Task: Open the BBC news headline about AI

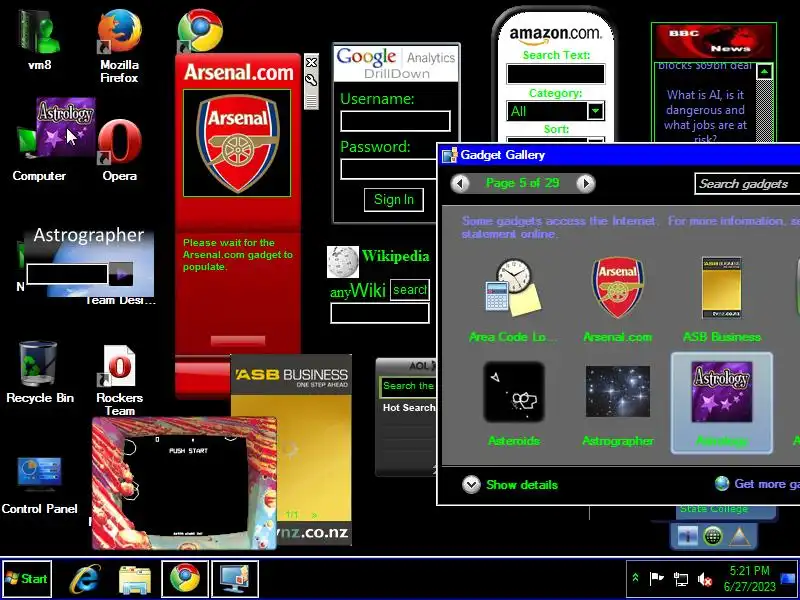Action: (x=706, y=117)
